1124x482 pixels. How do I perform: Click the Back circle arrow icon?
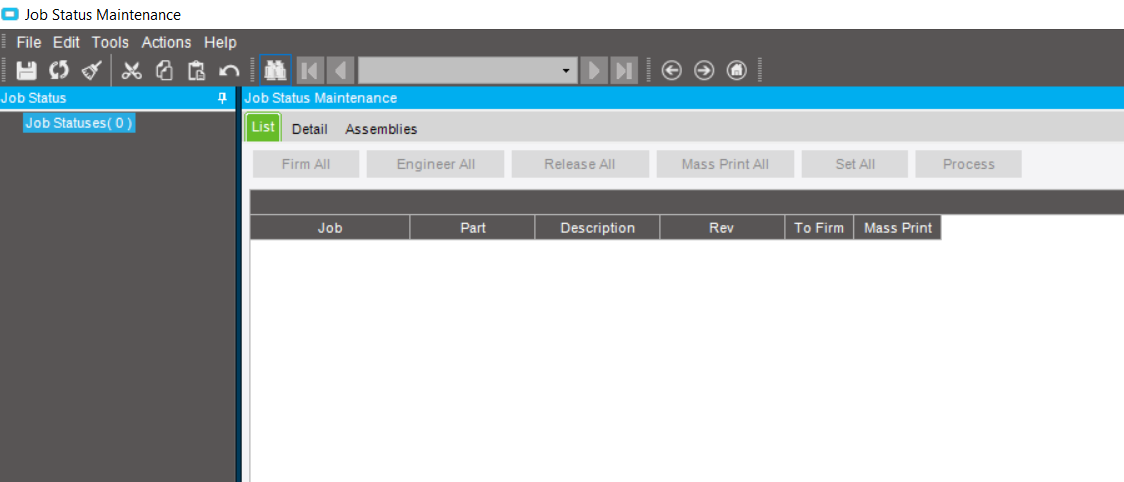pos(671,70)
